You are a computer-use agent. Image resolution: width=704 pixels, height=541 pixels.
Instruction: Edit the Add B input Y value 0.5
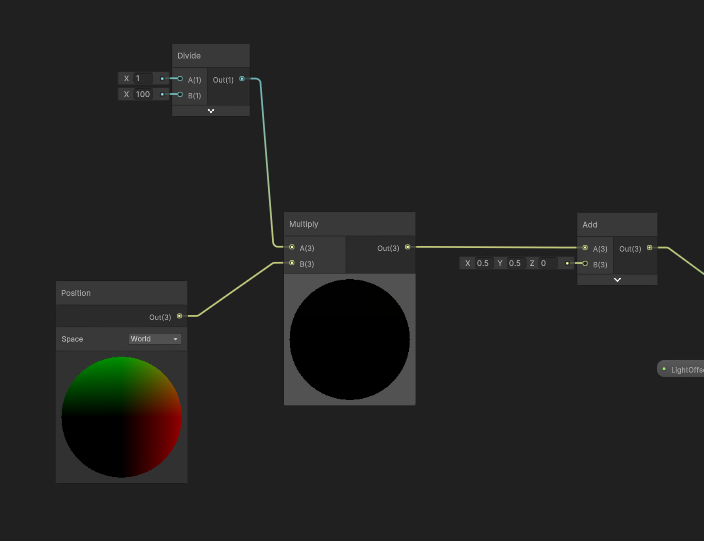515,263
